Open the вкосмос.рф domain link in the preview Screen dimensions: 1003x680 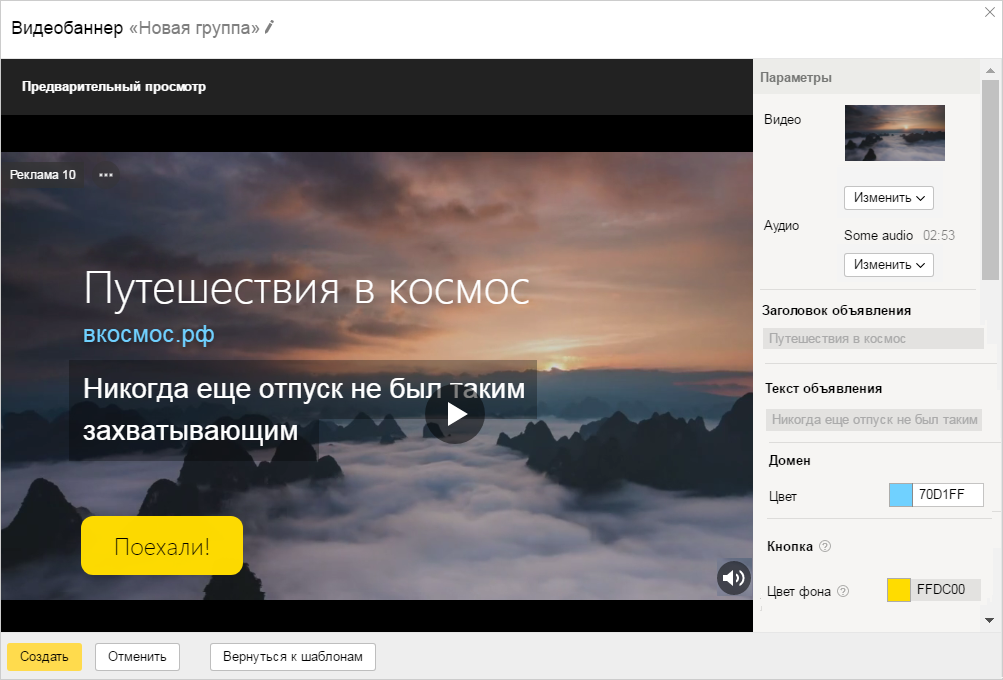149,334
